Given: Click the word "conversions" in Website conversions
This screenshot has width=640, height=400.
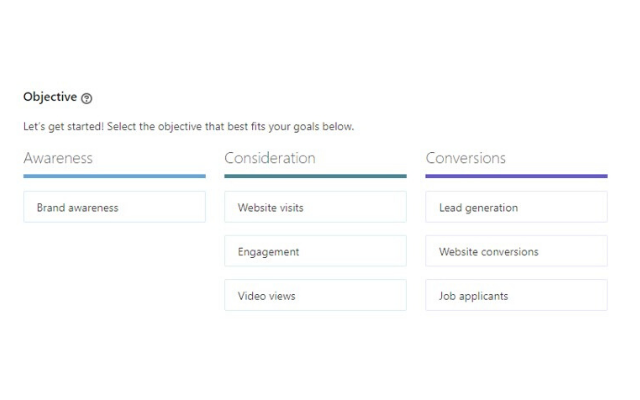Looking at the screenshot, I should pos(510,252).
